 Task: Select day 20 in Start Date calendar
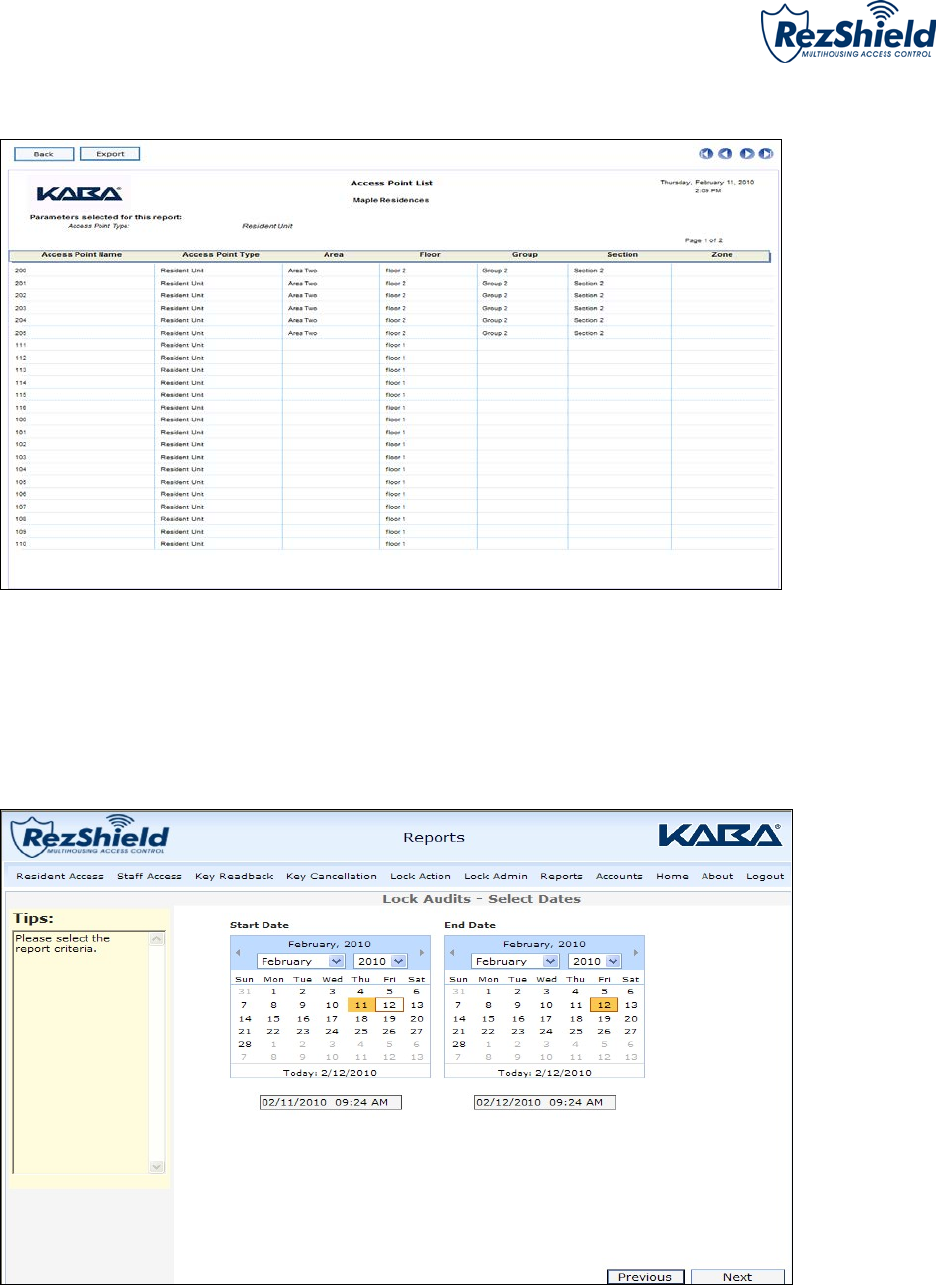point(417,1018)
